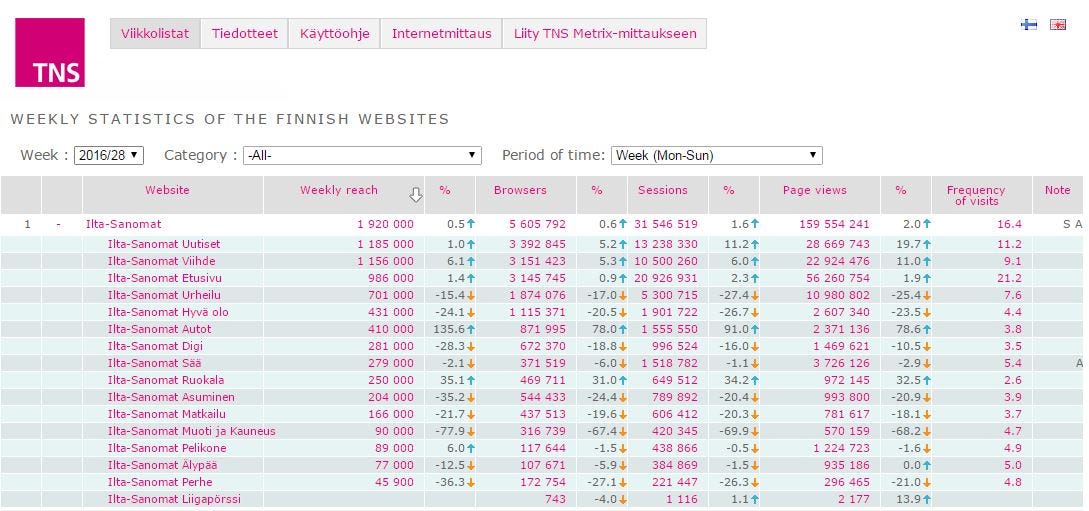Viewport: 1089px width, 511px height.
Task: Click the browsers value 743 for Liigapörssi
Action: click(556, 499)
